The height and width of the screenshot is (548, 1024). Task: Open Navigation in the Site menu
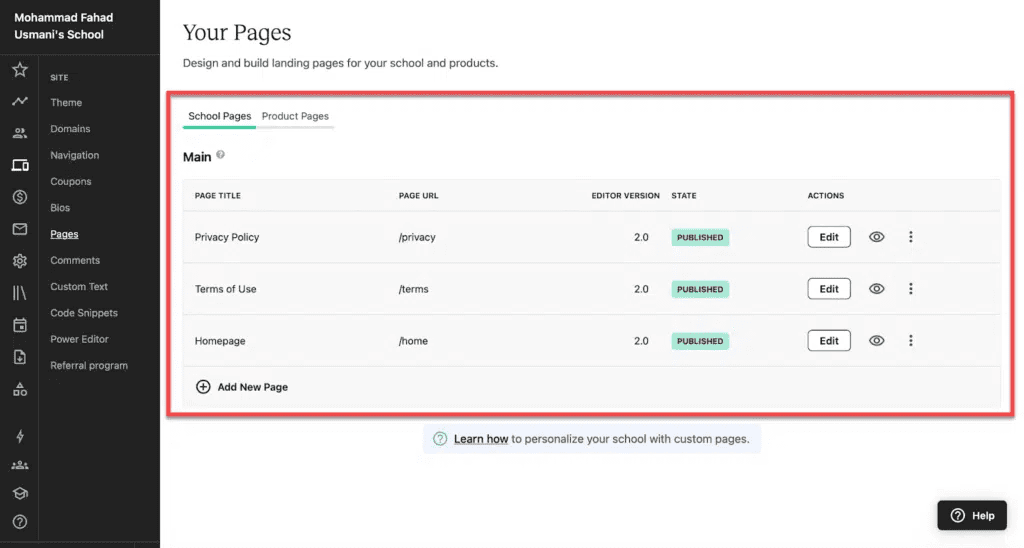pyautogui.click(x=74, y=155)
